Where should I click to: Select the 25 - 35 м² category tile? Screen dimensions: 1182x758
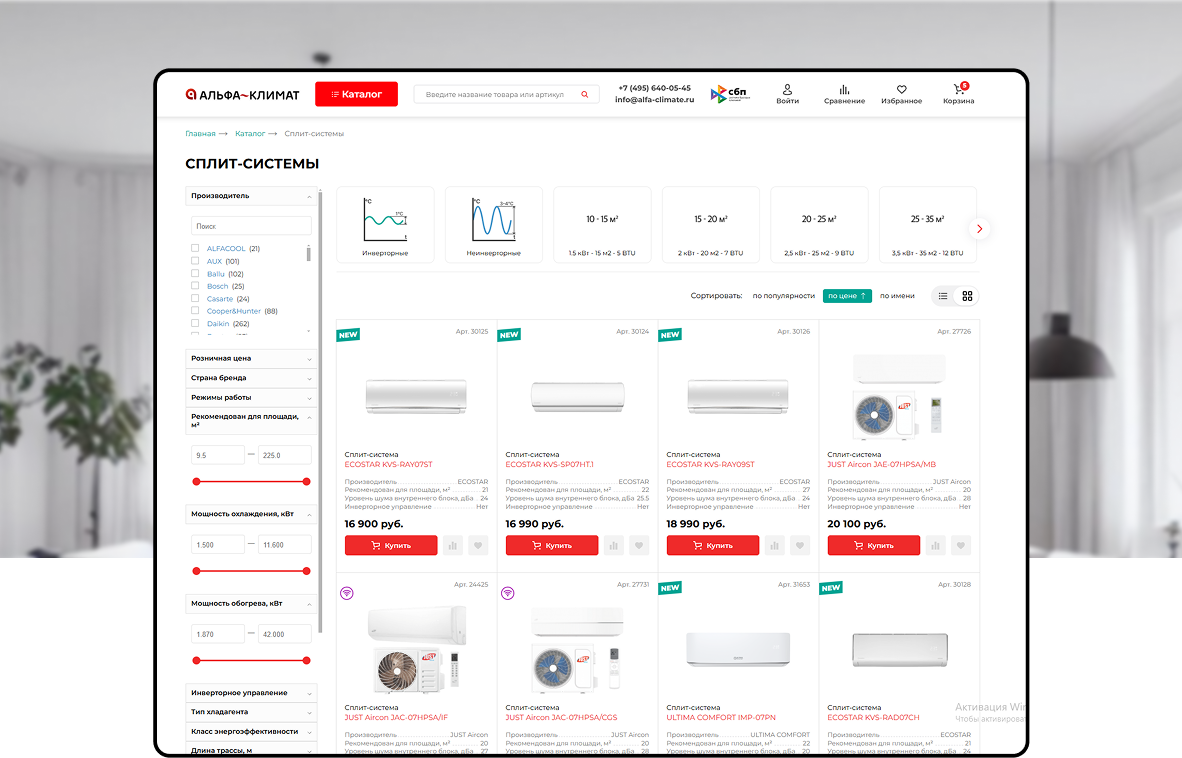(928, 225)
